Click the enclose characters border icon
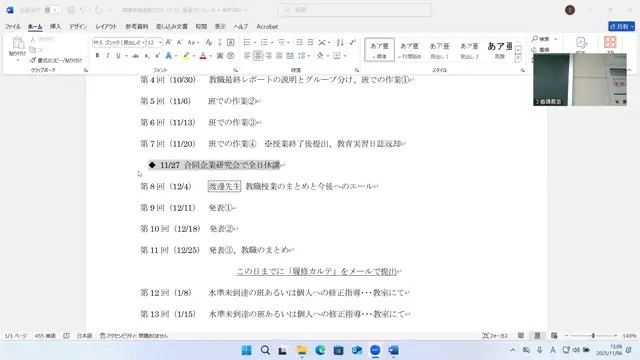This screenshot has width=640, height=360. (231, 42)
